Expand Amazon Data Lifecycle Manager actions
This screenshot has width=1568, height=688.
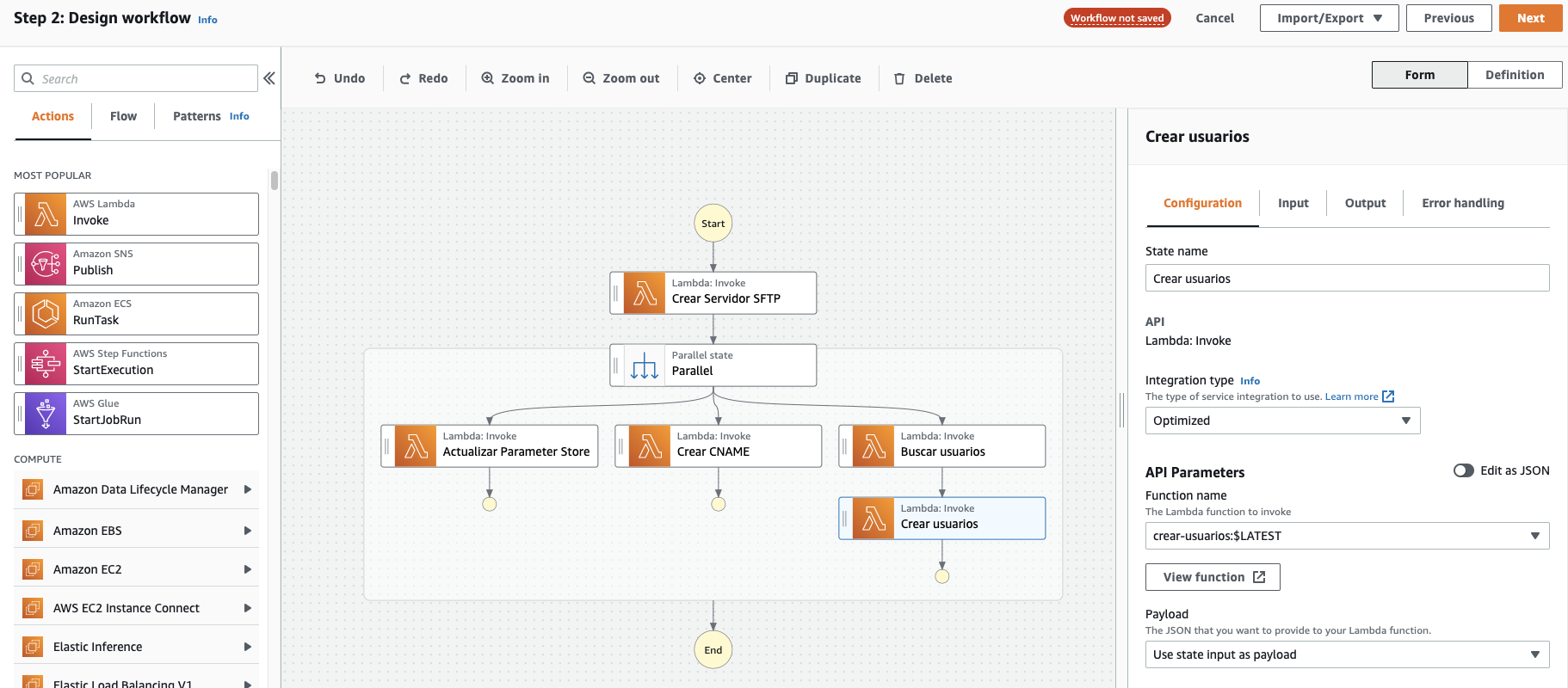coord(248,489)
